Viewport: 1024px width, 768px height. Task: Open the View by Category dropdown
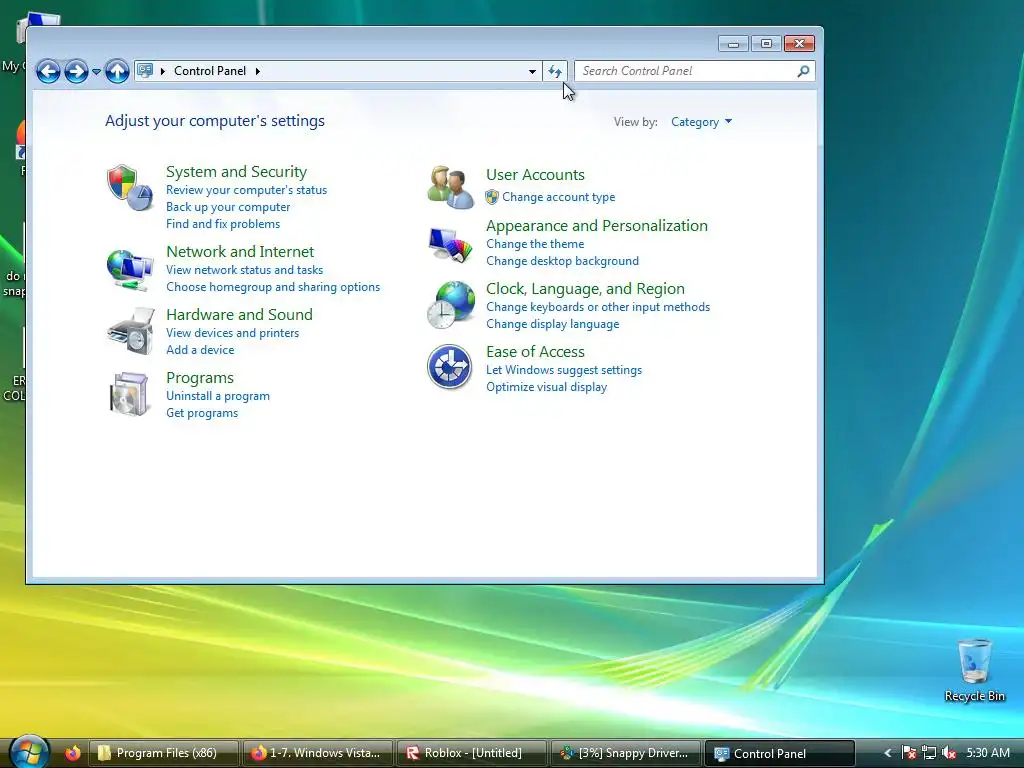pyautogui.click(x=701, y=122)
